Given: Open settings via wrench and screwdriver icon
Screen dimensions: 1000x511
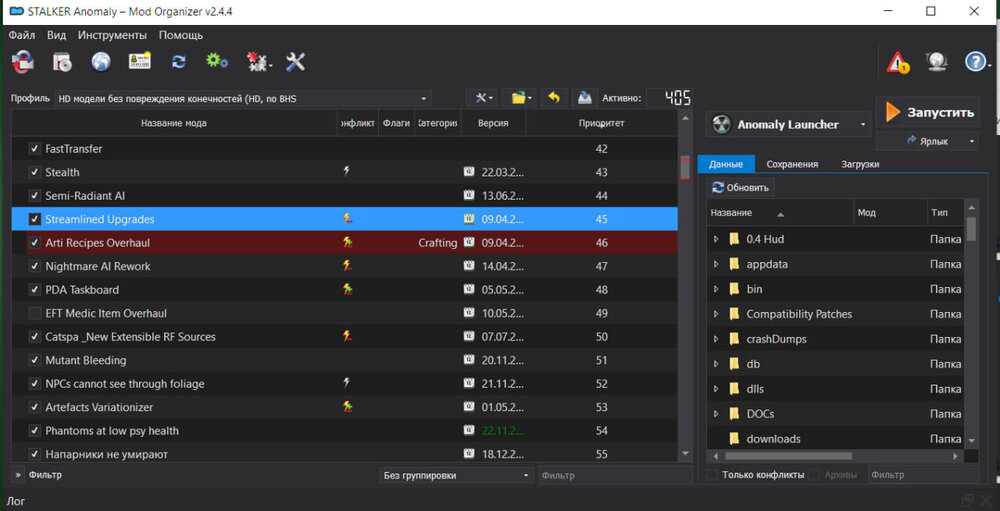Looking at the screenshot, I should [295, 62].
